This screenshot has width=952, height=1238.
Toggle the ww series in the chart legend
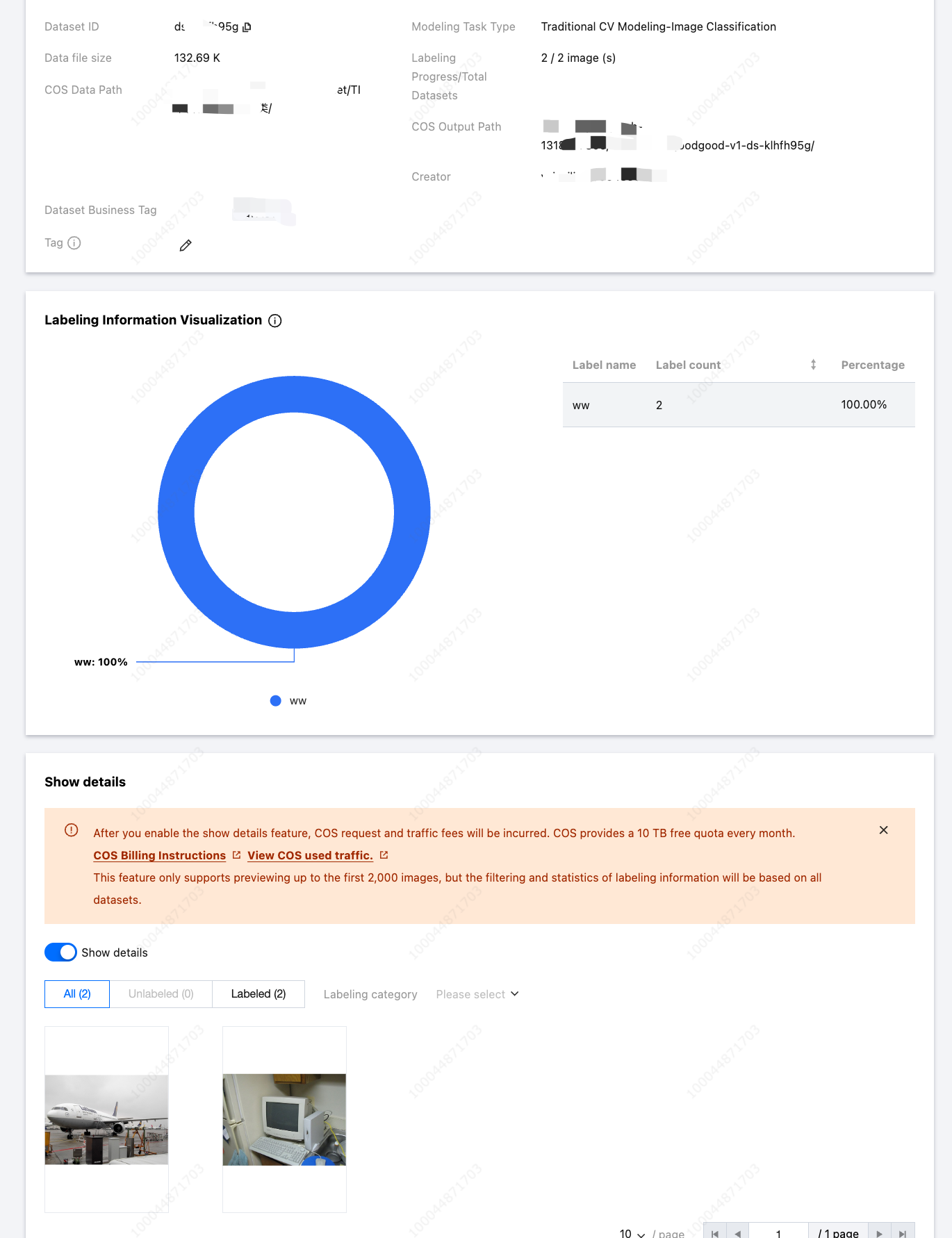288,701
